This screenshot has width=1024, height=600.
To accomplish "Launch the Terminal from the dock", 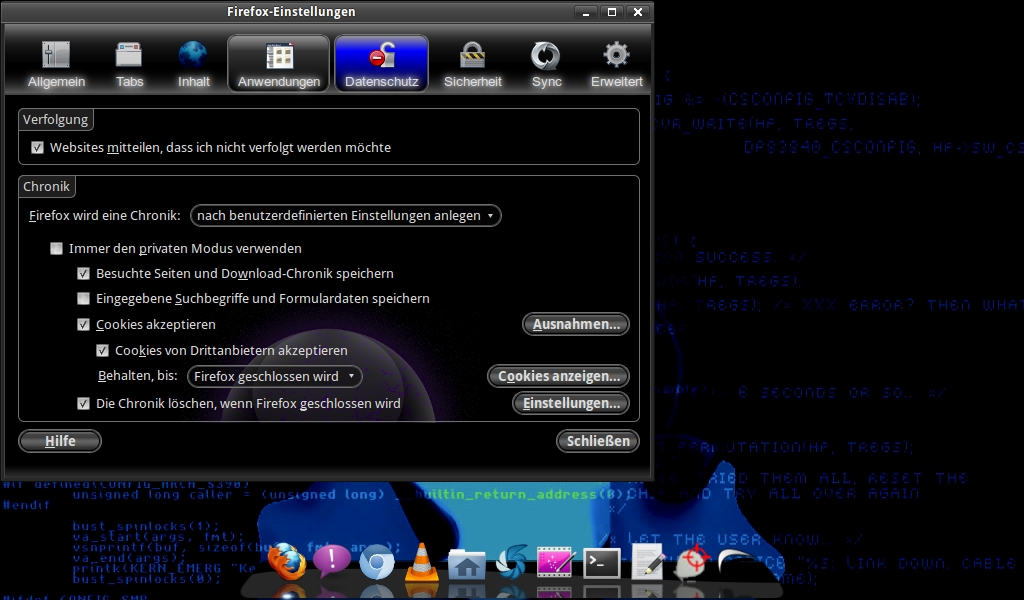I will click(x=601, y=563).
